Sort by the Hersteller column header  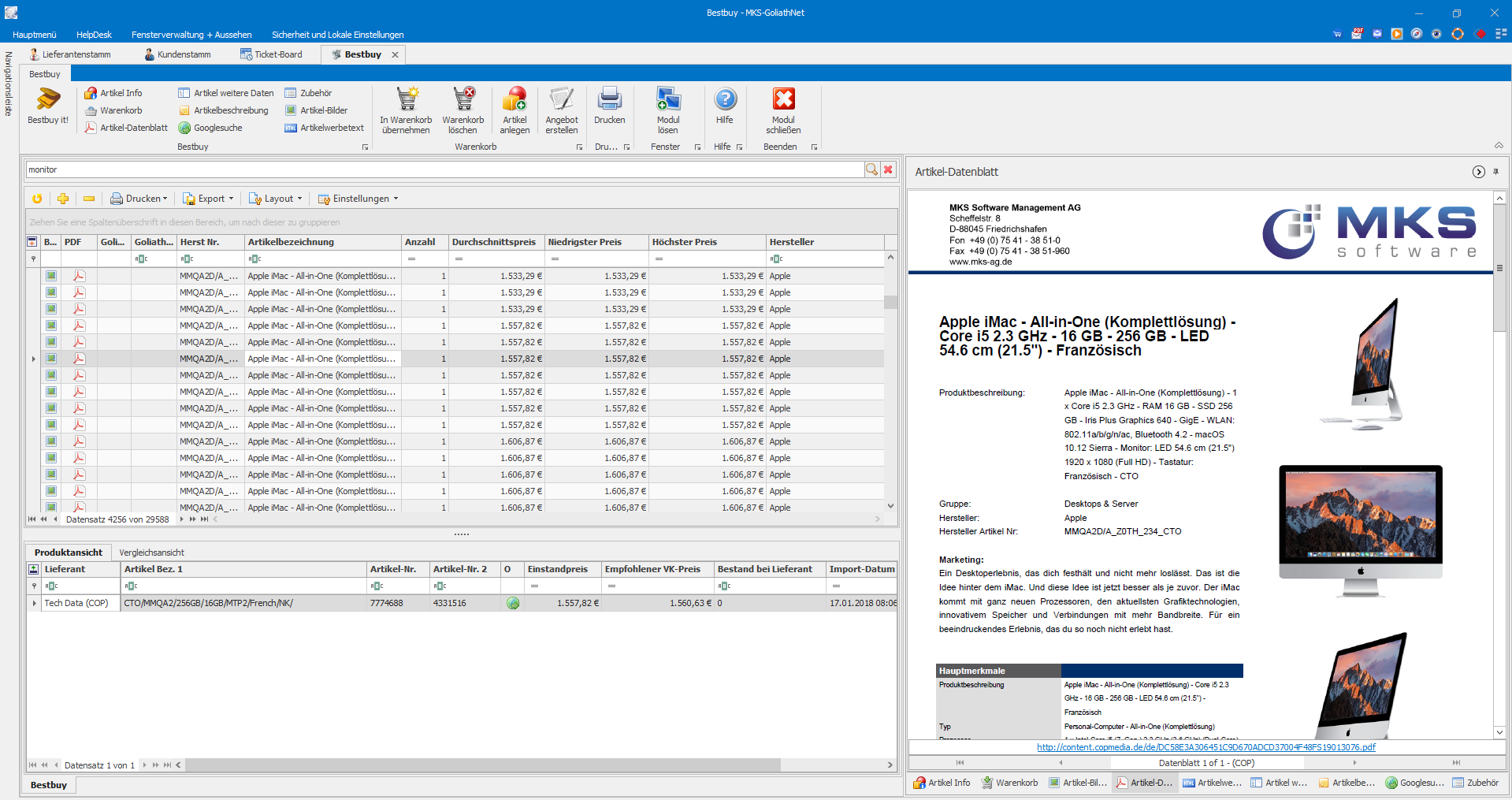click(x=825, y=242)
